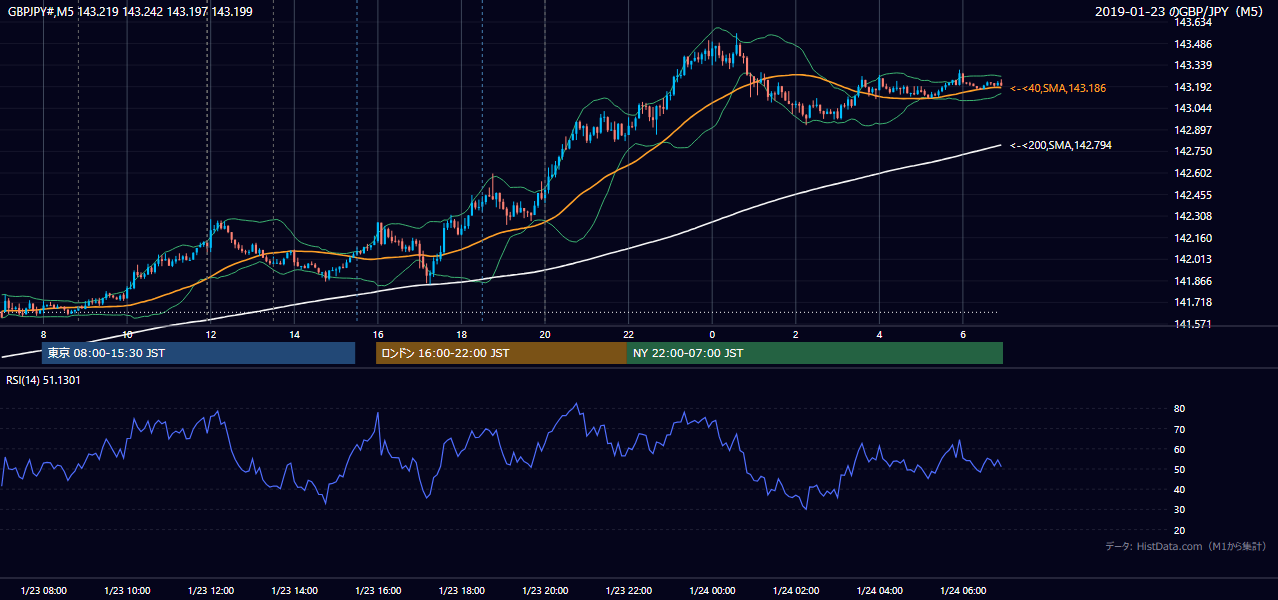Click the 143.634 price axis label
1278x600 pixels.
coord(1193,22)
